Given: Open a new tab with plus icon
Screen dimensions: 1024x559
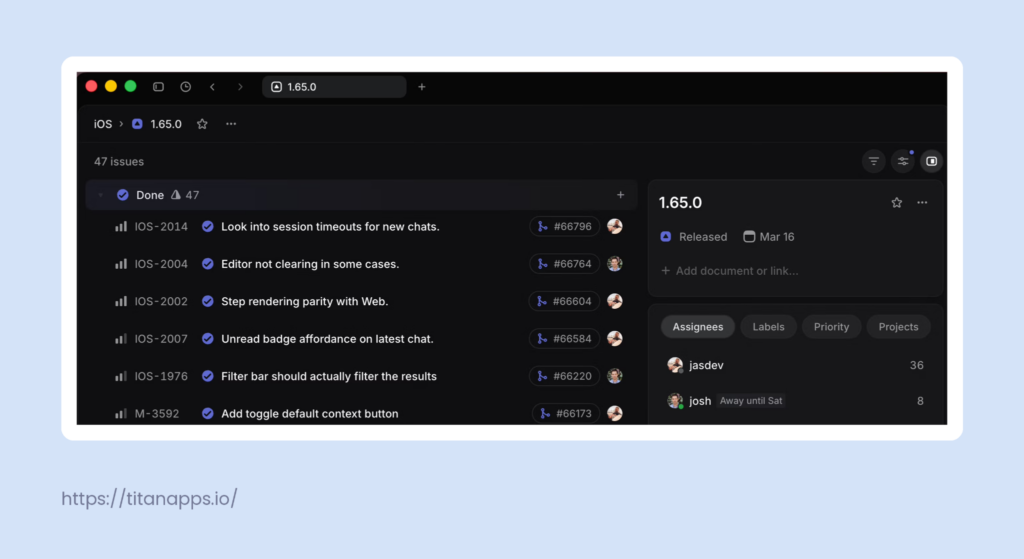Looking at the screenshot, I should (x=422, y=87).
